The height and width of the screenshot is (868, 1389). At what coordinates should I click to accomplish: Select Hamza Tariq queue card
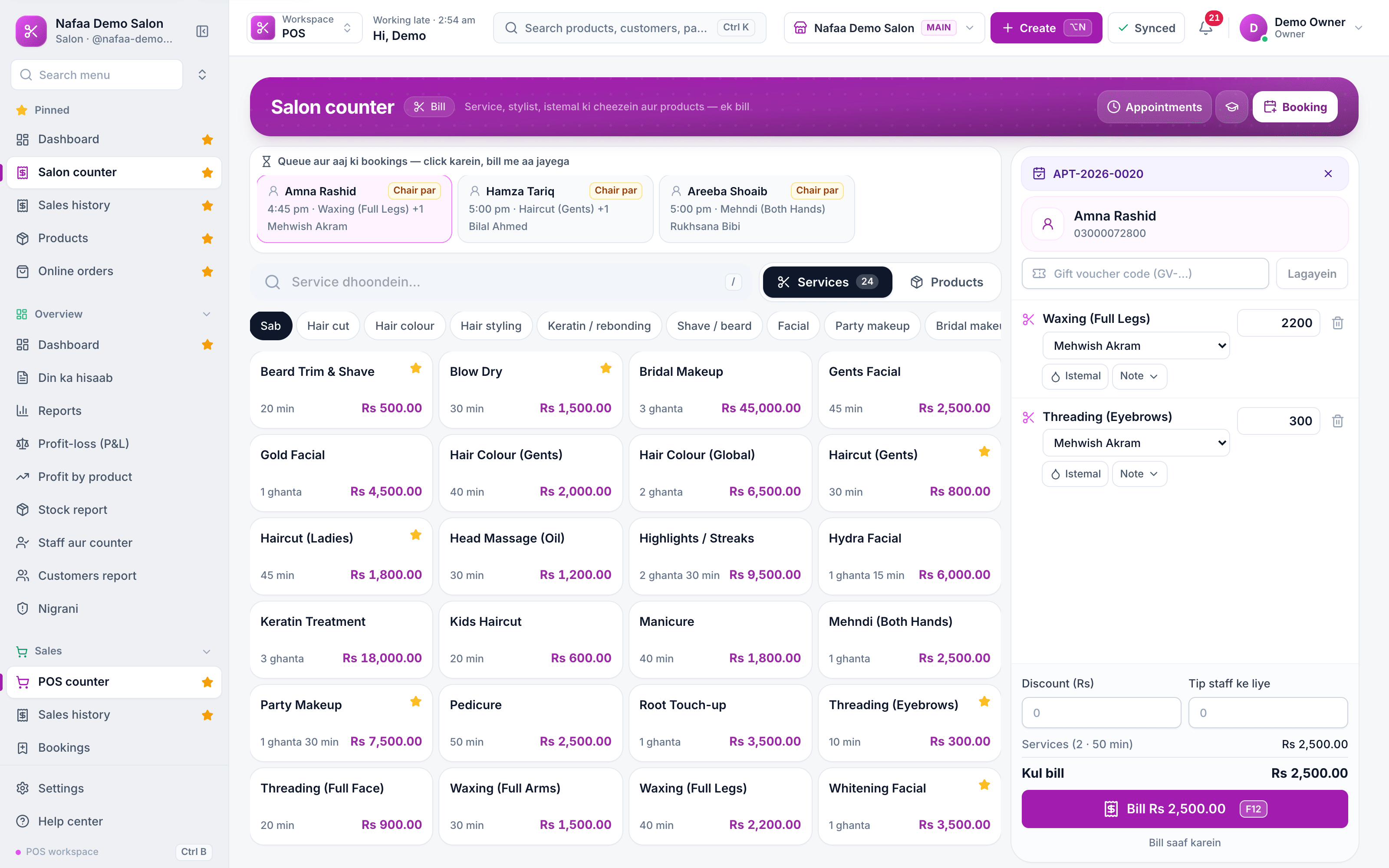point(556,209)
